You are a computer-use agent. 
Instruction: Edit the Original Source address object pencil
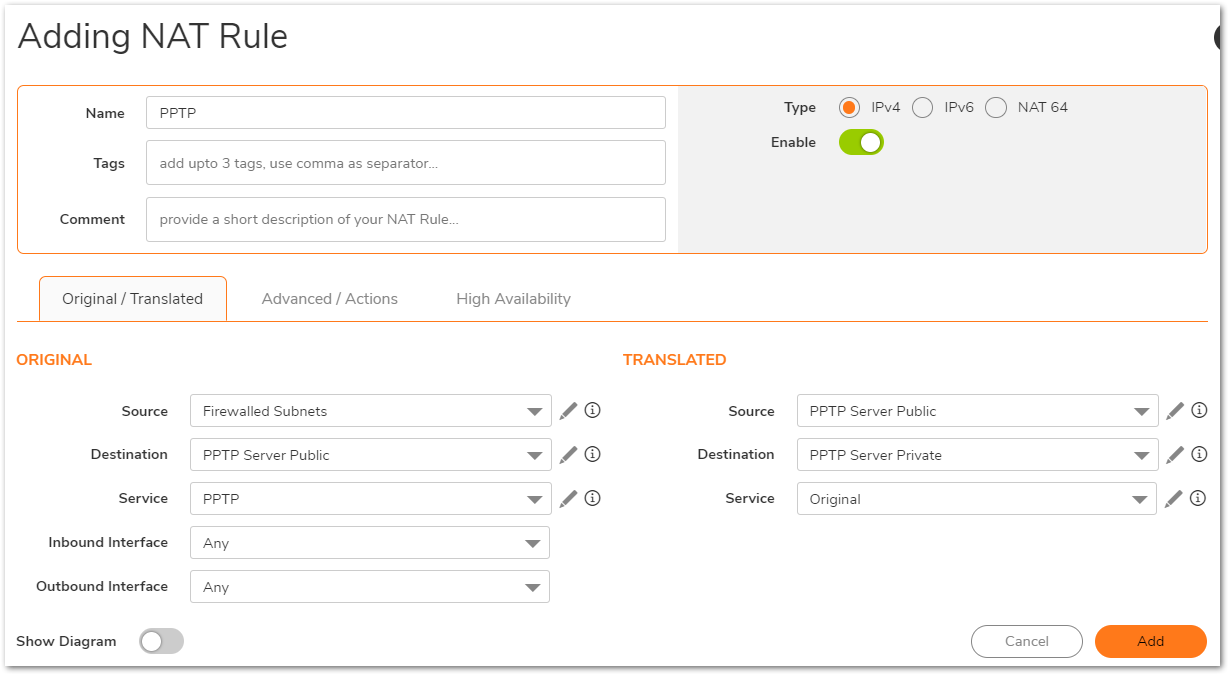[x=568, y=411]
